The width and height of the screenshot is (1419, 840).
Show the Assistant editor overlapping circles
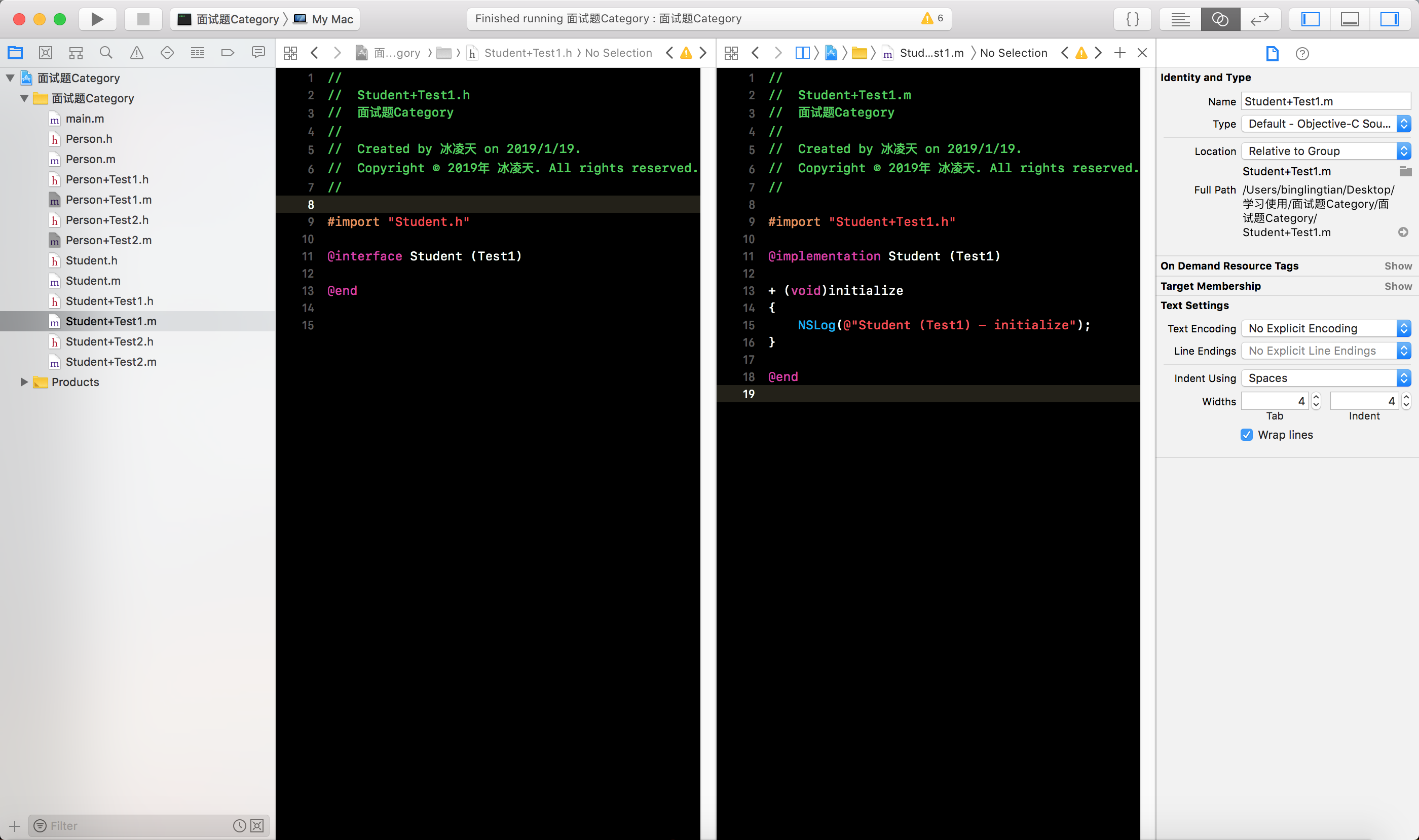click(1220, 19)
